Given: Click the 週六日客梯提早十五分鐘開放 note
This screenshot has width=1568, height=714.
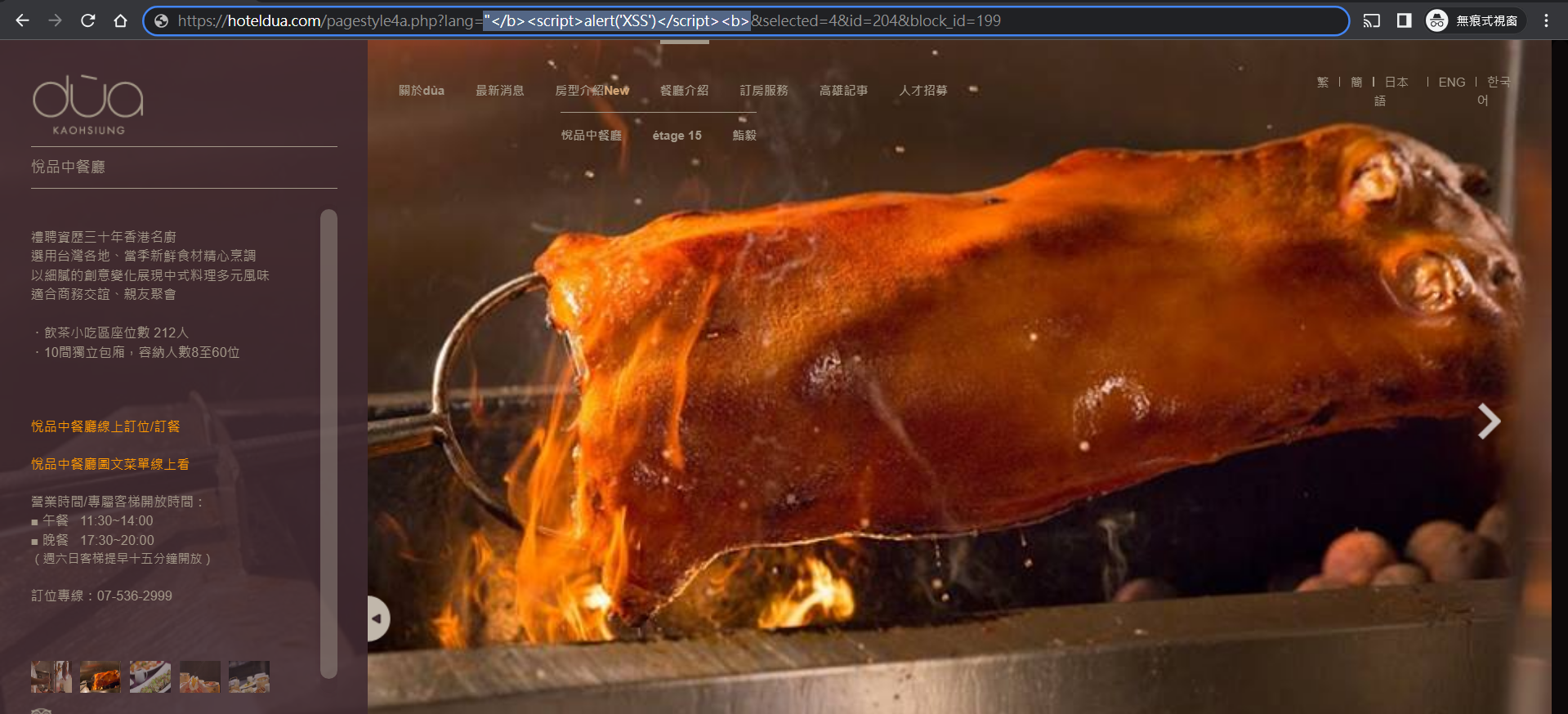Looking at the screenshot, I should tap(122, 559).
